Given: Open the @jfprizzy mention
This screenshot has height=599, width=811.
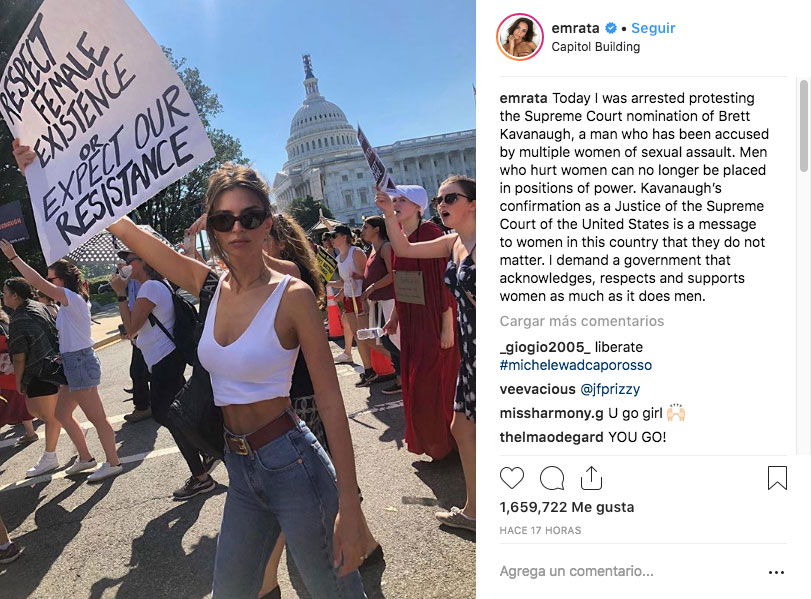Looking at the screenshot, I should [610, 389].
